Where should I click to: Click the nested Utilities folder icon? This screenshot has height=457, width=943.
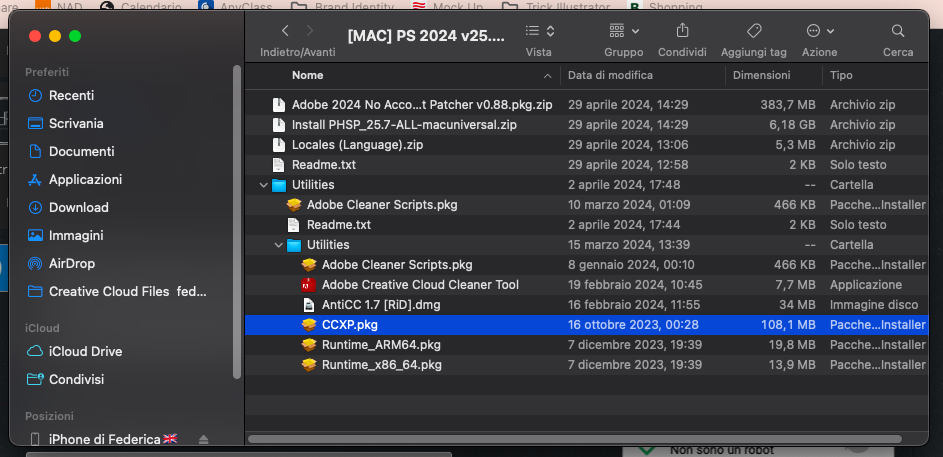click(293, 245)
